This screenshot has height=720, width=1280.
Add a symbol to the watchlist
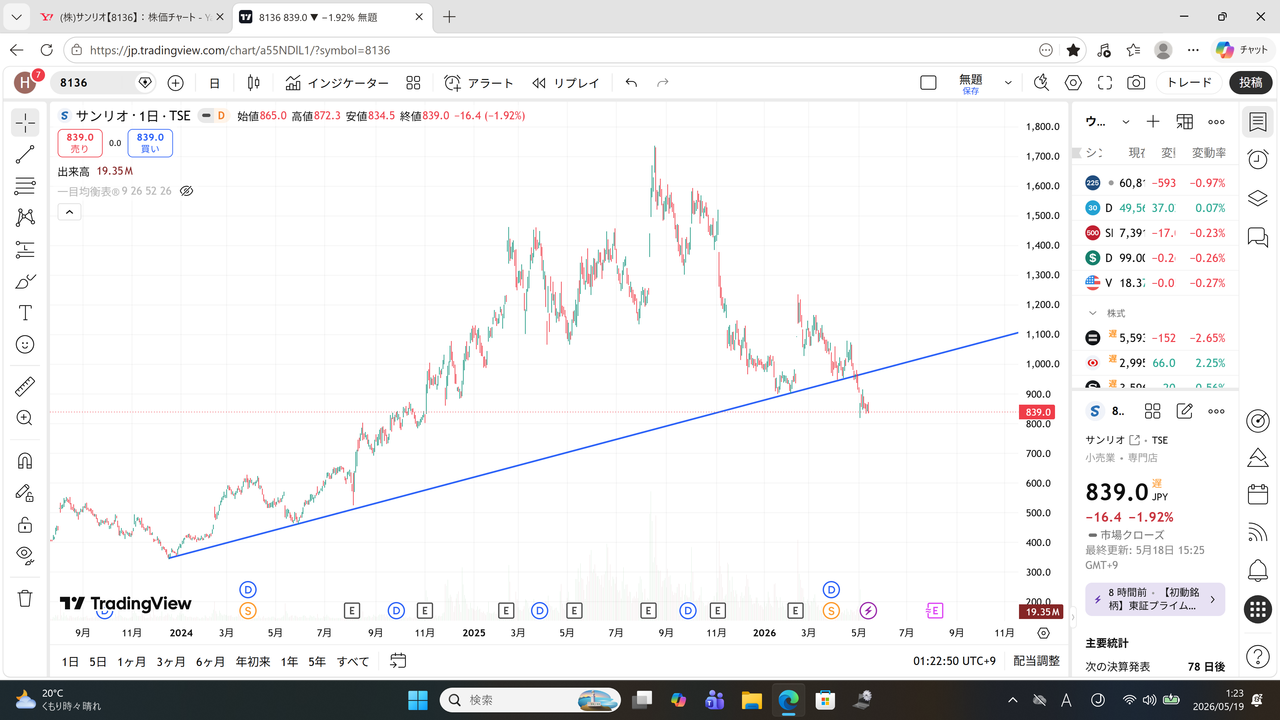click(x=1153, y=122)
